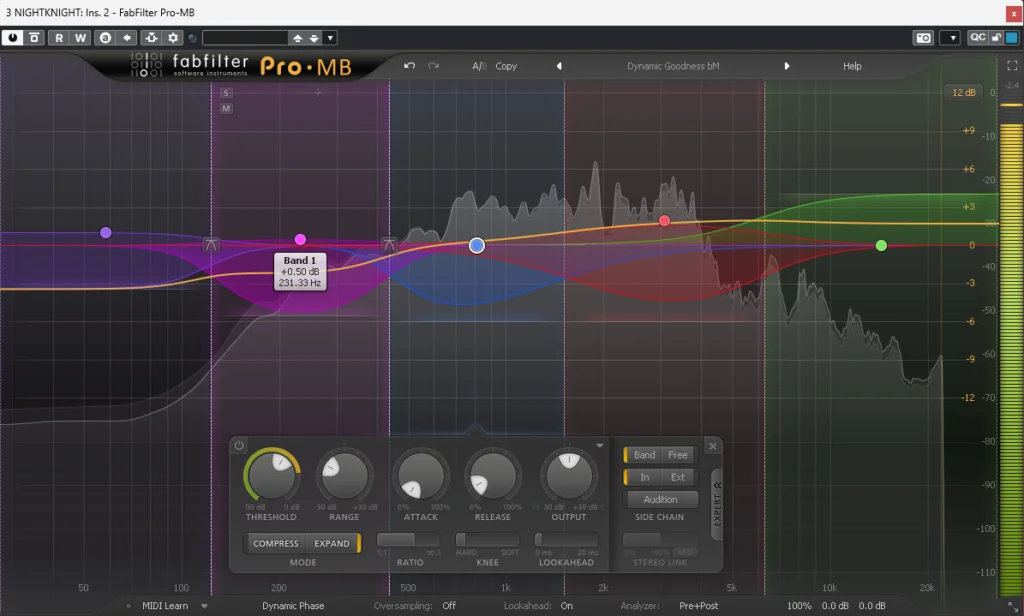The image size is (1024, 616).
Task: Select Band side chain mode
Action: pos(644,455)
